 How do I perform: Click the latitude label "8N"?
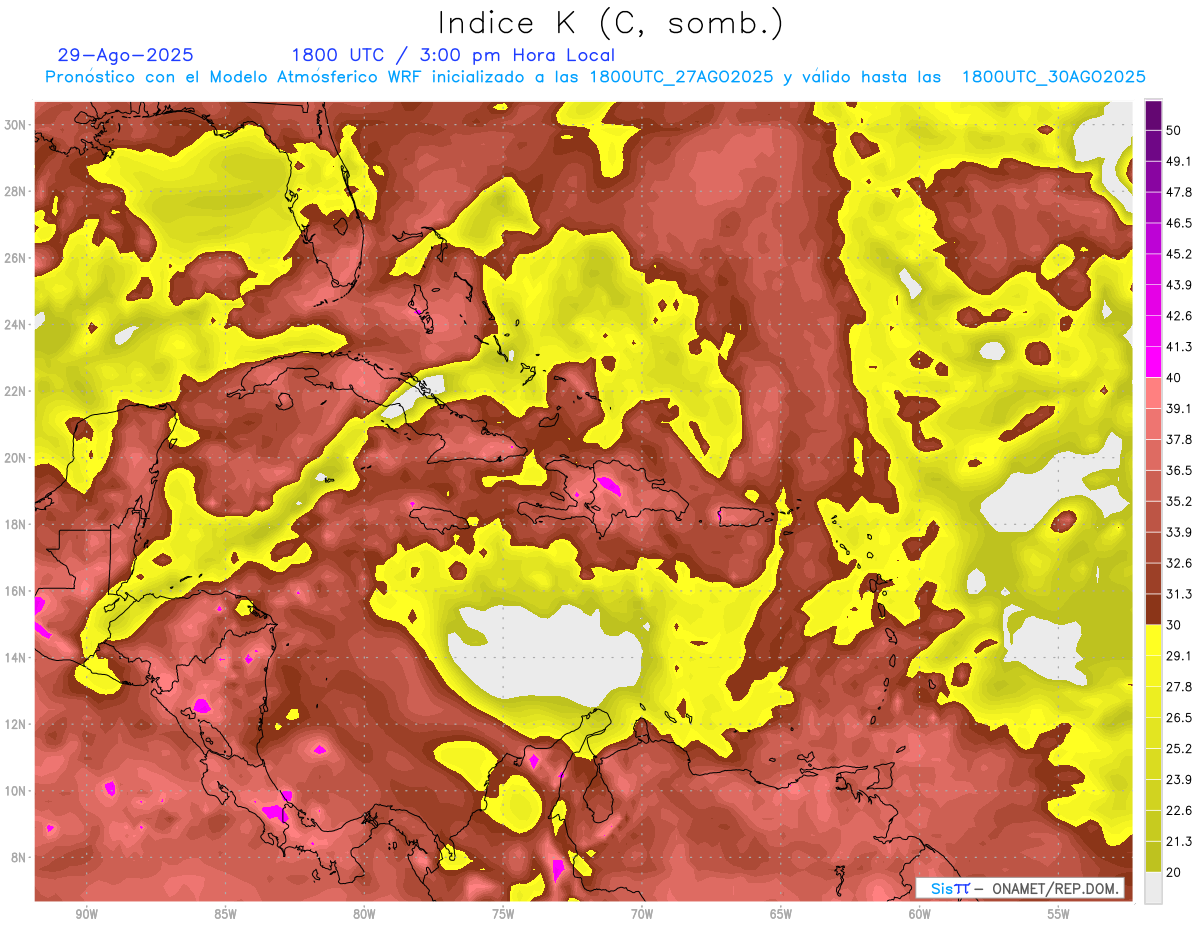click(20, 857)
